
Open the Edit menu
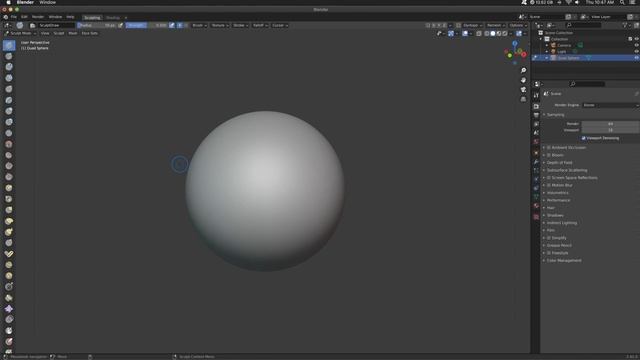(24, 17)
